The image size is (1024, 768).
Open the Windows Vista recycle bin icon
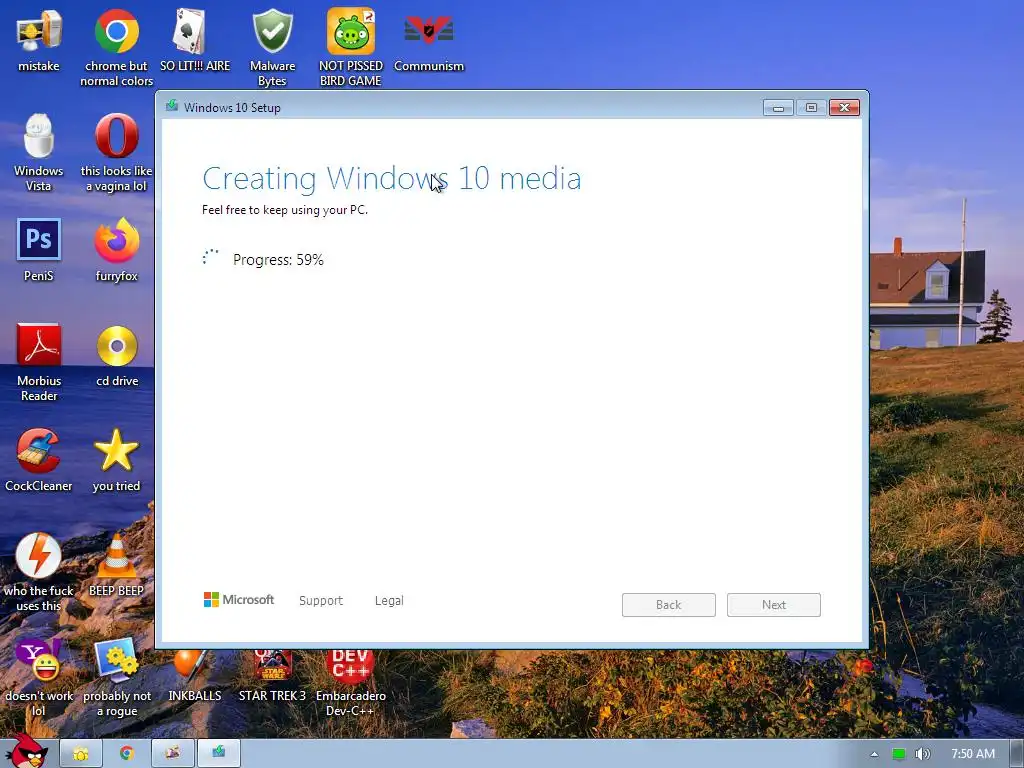pos(39,136)
